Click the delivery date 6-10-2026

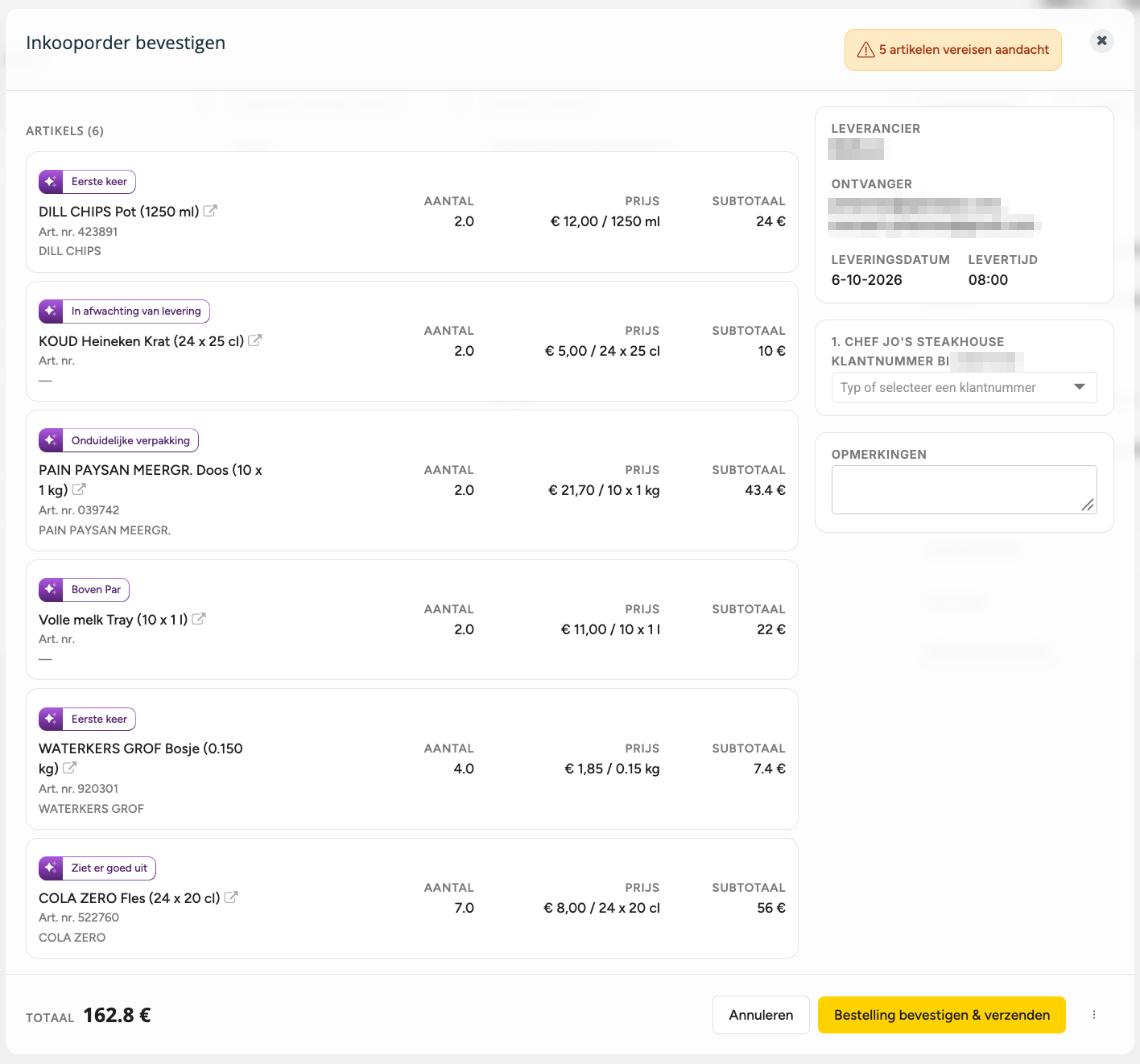867,280
